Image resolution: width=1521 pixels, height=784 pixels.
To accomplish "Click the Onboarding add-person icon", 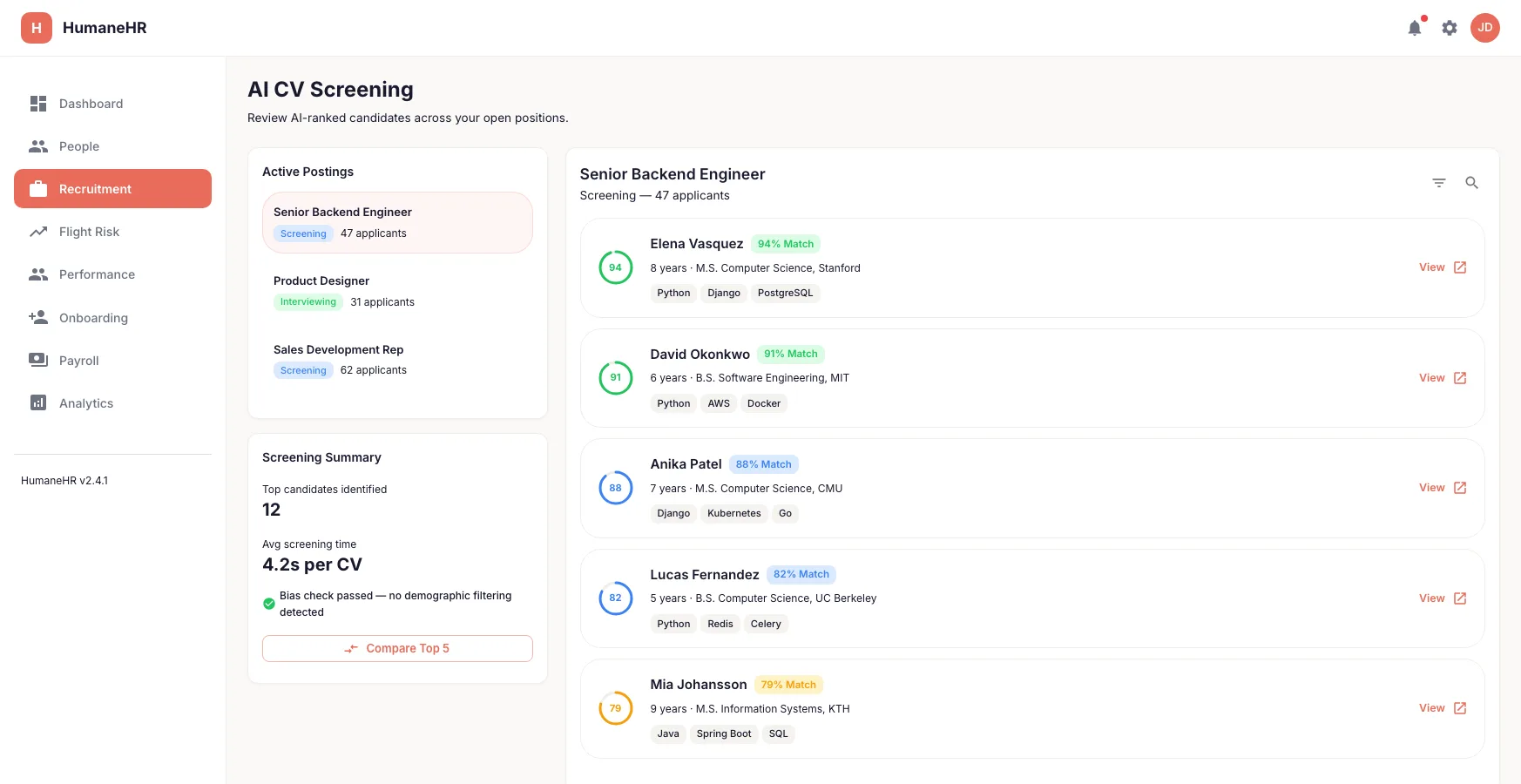I will (x=38, y=318).
